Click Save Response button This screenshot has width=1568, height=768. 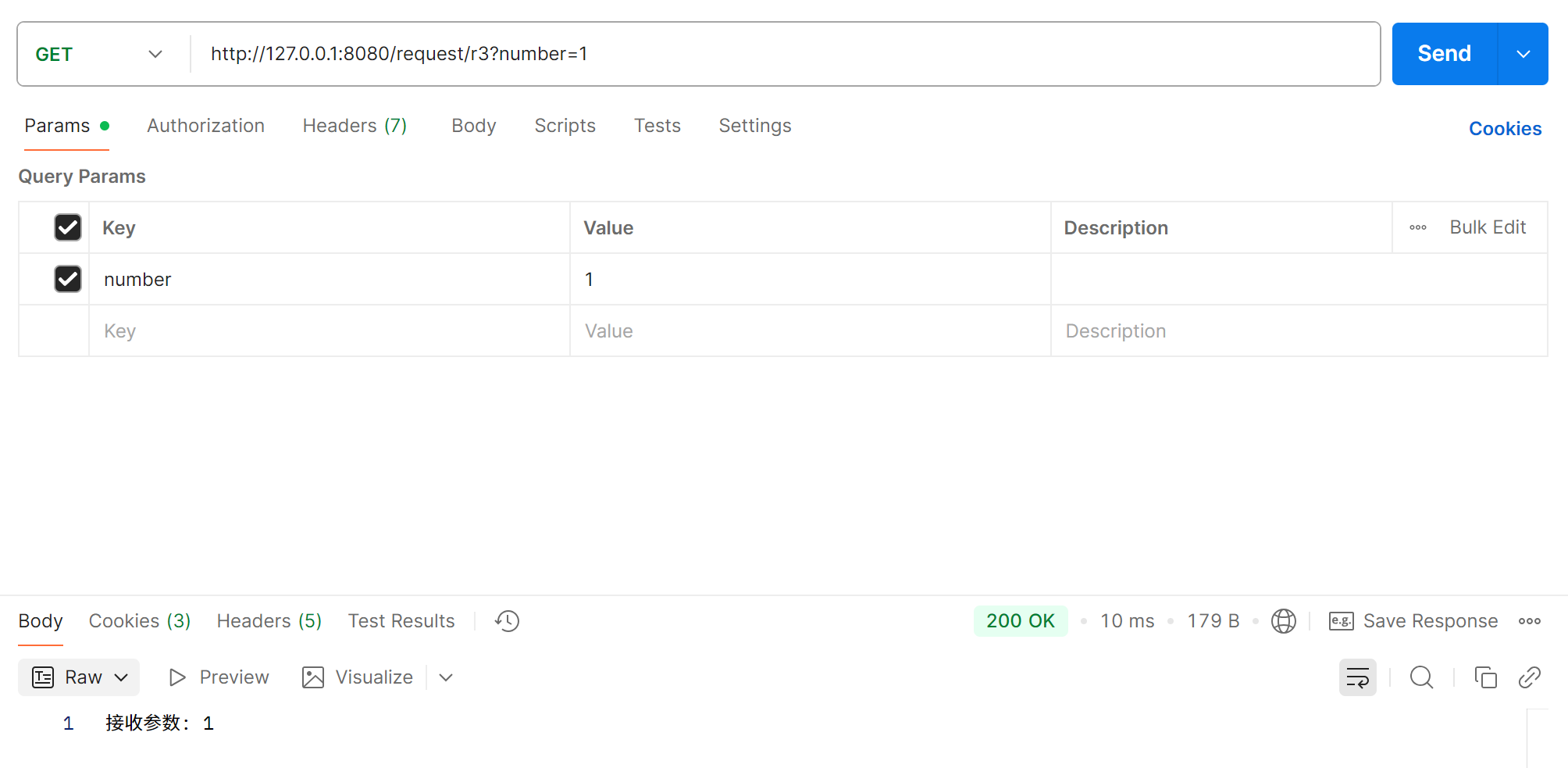click(1413, 621)
